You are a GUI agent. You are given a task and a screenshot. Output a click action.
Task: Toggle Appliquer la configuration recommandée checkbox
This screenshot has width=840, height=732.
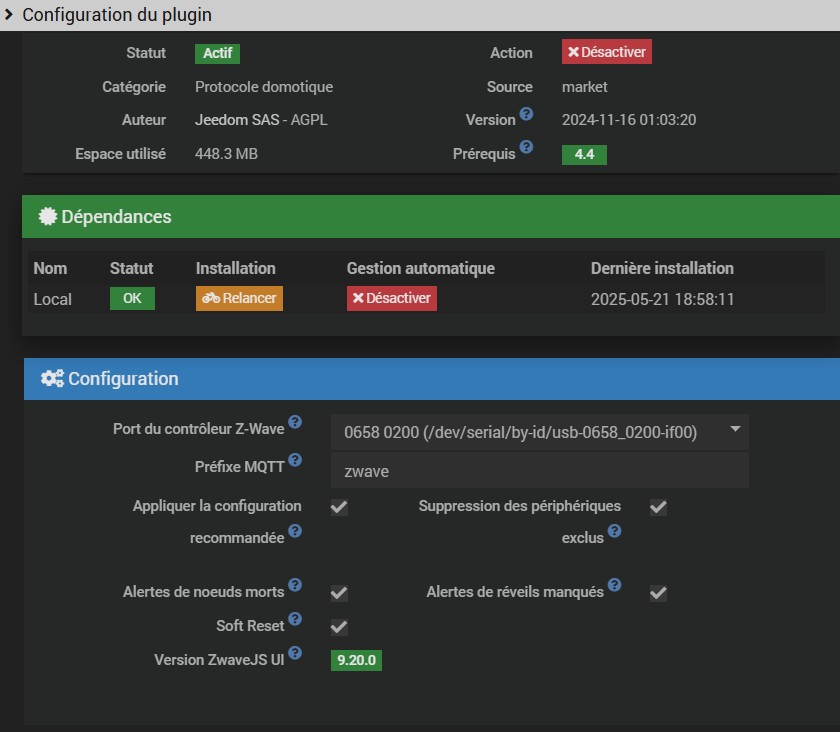pyautogui.click(x=339, y=507)
